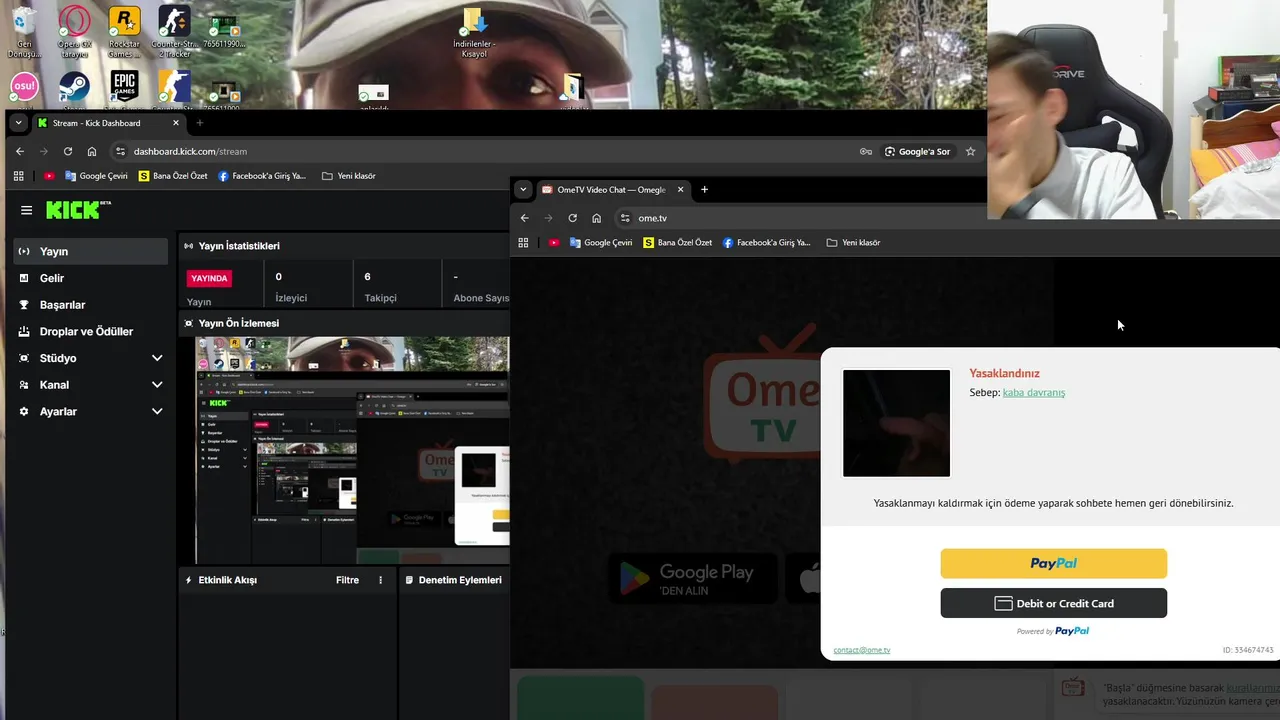Image resolution: width=1280 pixels, height=720 pixels.
Task: Open Droplar ve Ödüller in the Kick sidebar
Action: coord(90,331)
